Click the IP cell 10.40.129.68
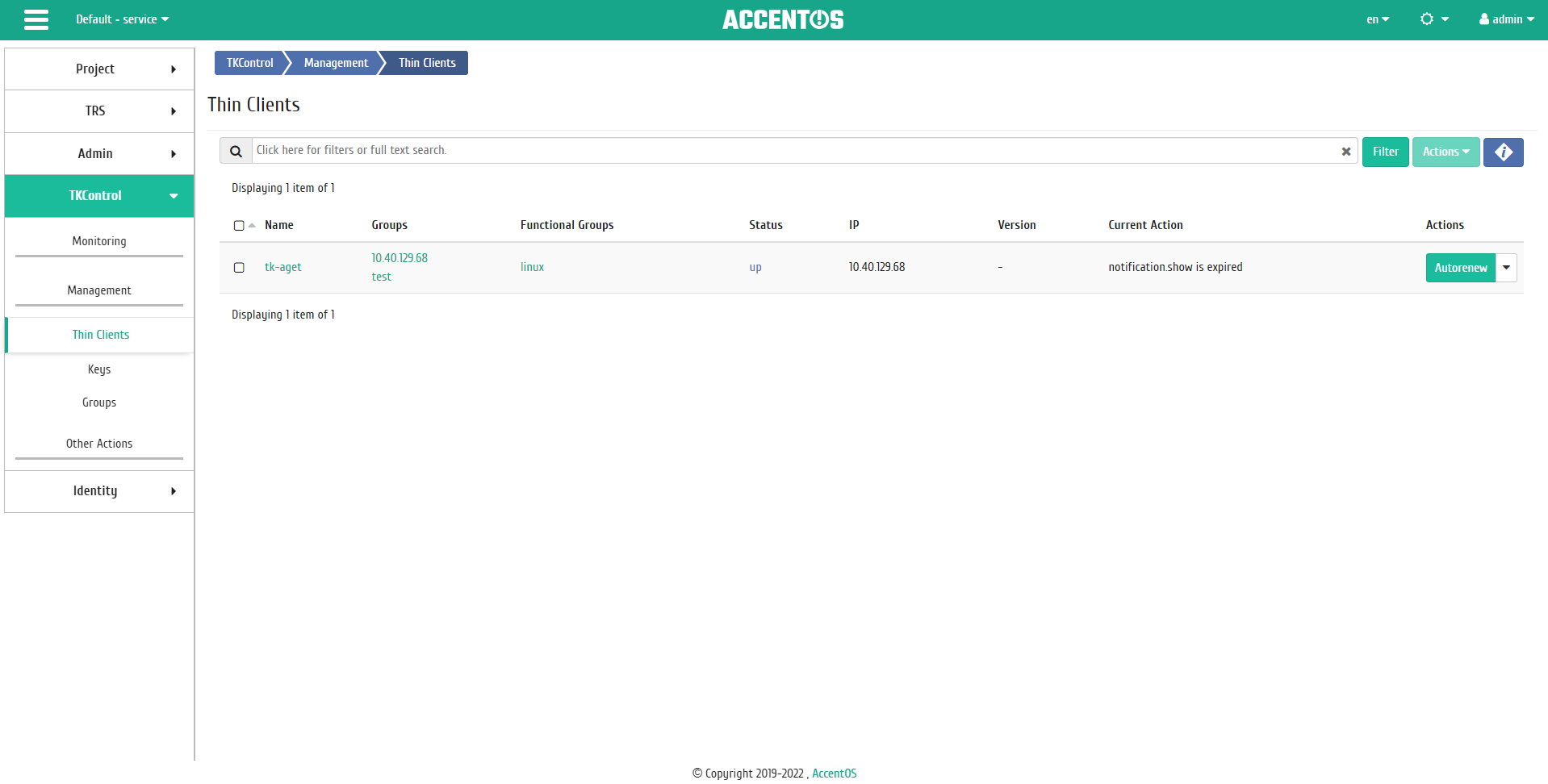The height and width of the screenshot is (784, 1548). [x=877, y=267]
